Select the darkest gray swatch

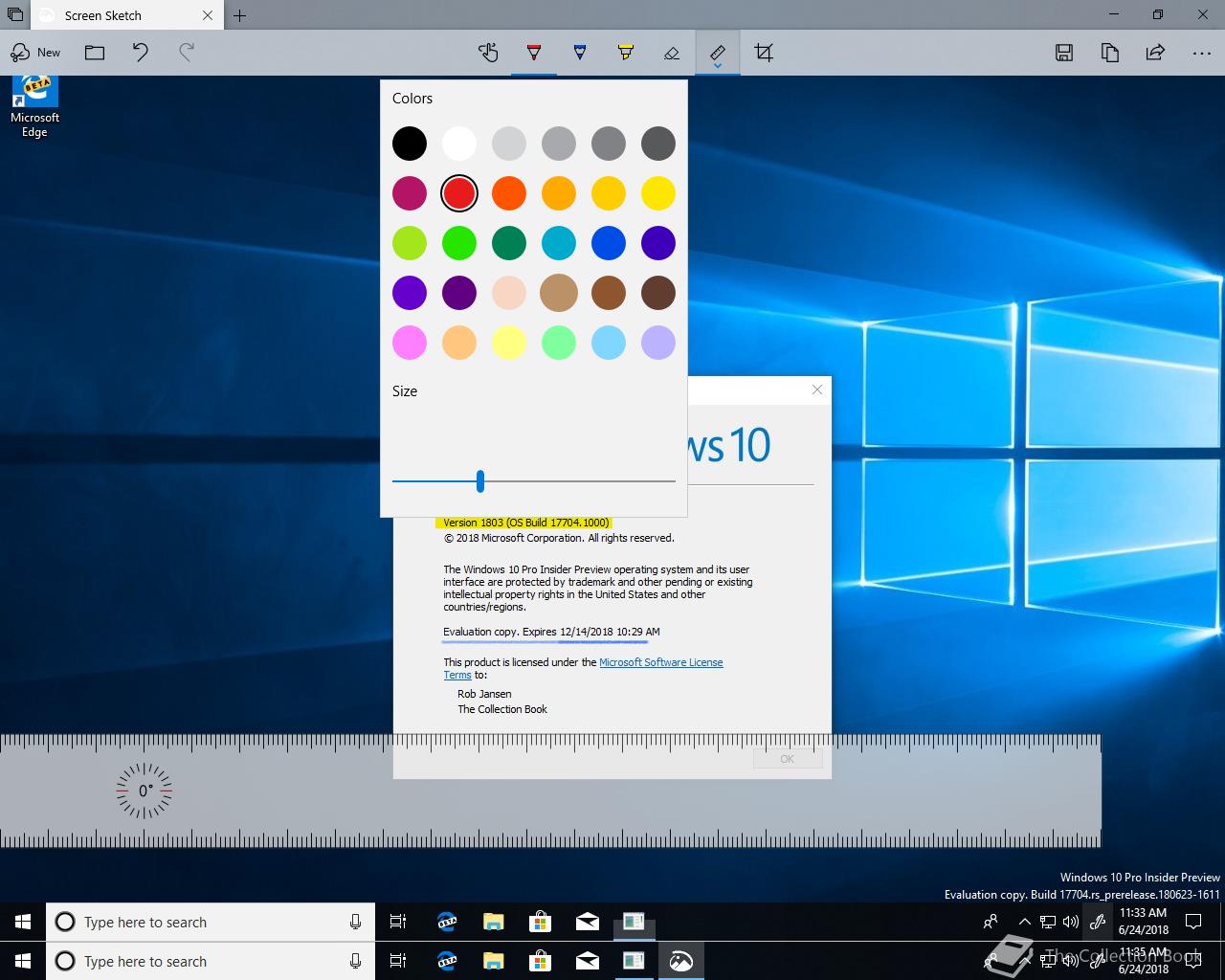coord(658,144)
